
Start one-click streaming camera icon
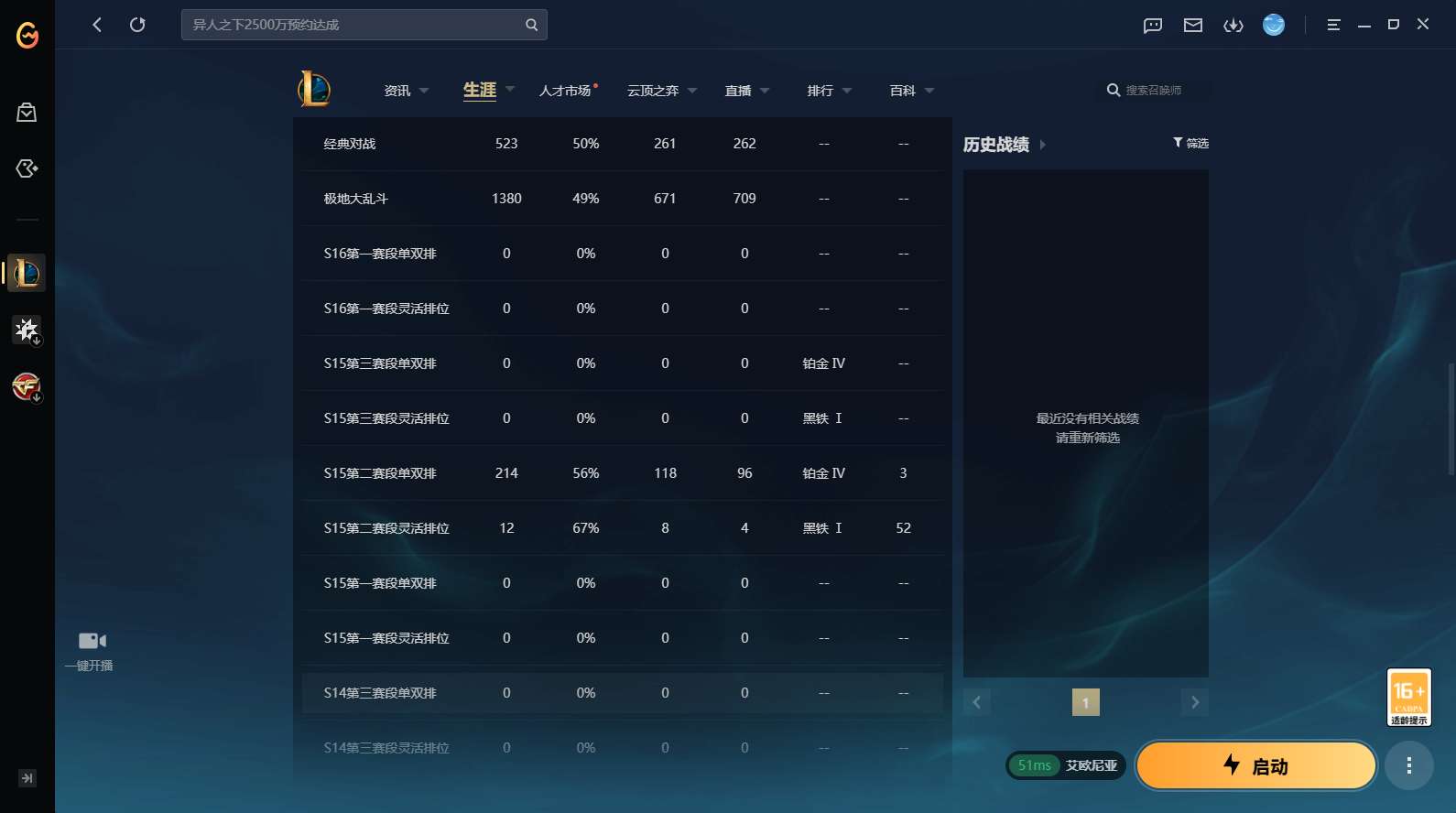pos(92,641)
